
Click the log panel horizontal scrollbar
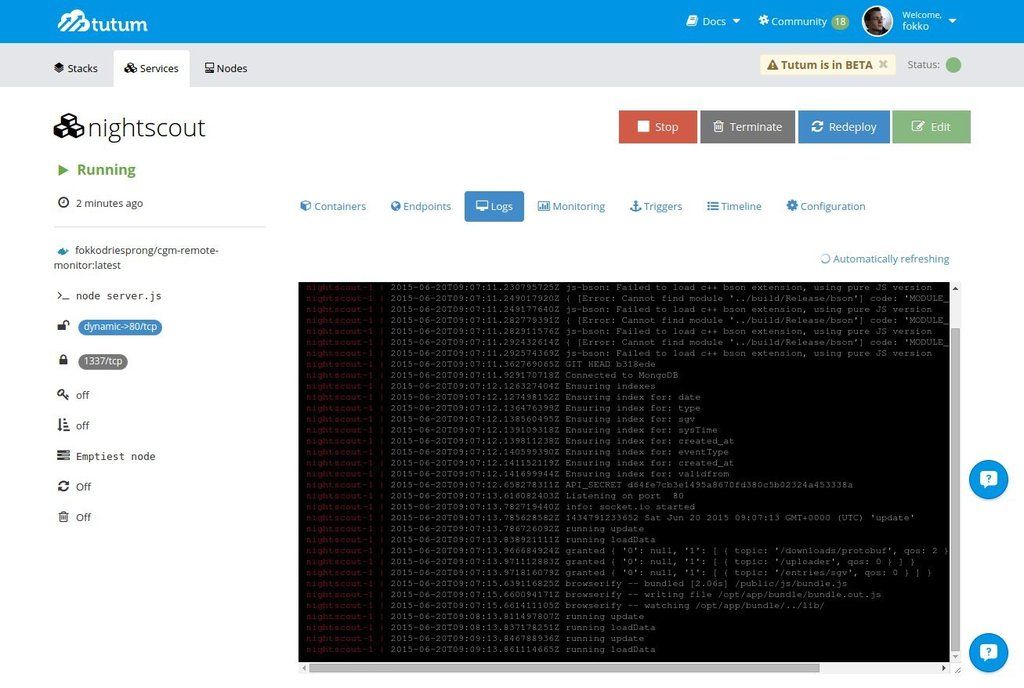564,668
